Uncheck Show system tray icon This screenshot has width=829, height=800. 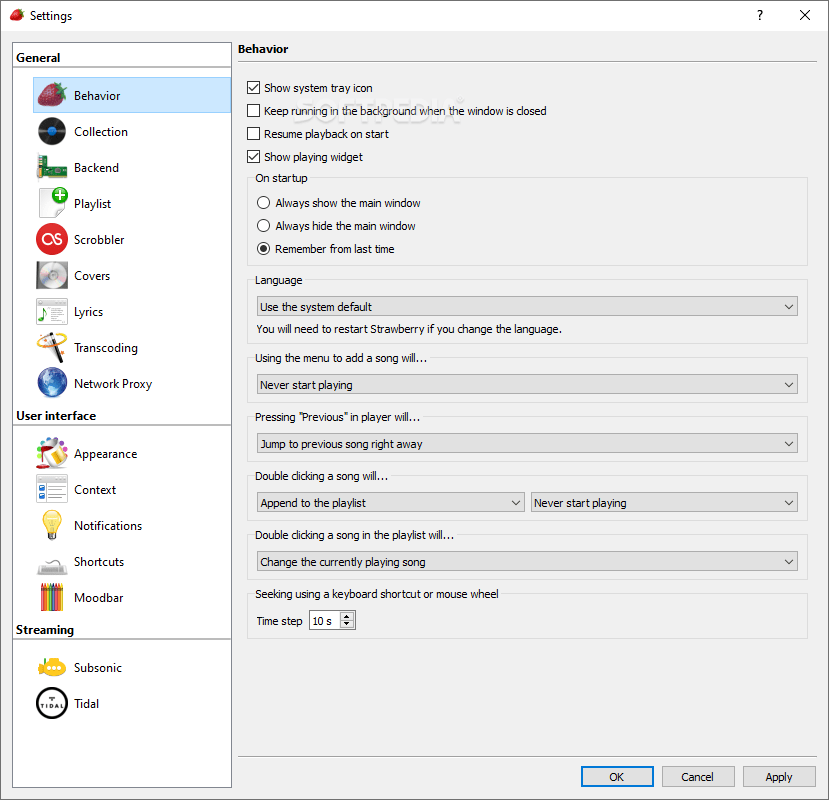[x=254, y=87]
